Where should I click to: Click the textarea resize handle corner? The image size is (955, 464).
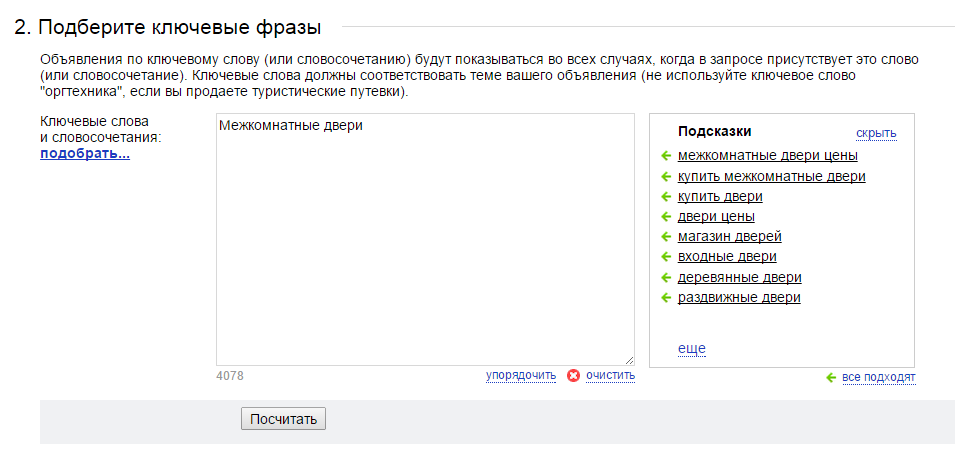629,360
